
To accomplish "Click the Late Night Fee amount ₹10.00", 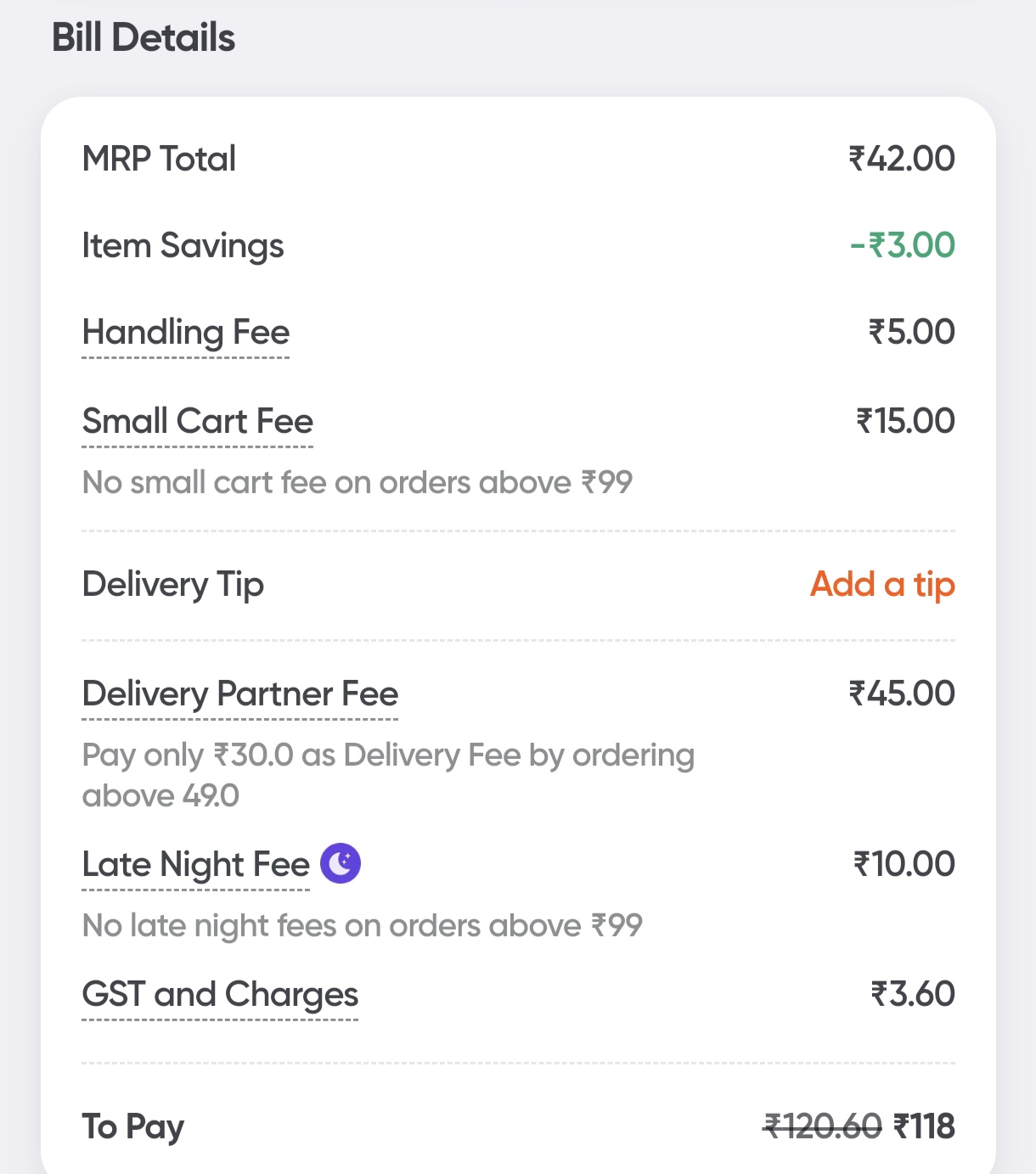I will coord(904,864).
